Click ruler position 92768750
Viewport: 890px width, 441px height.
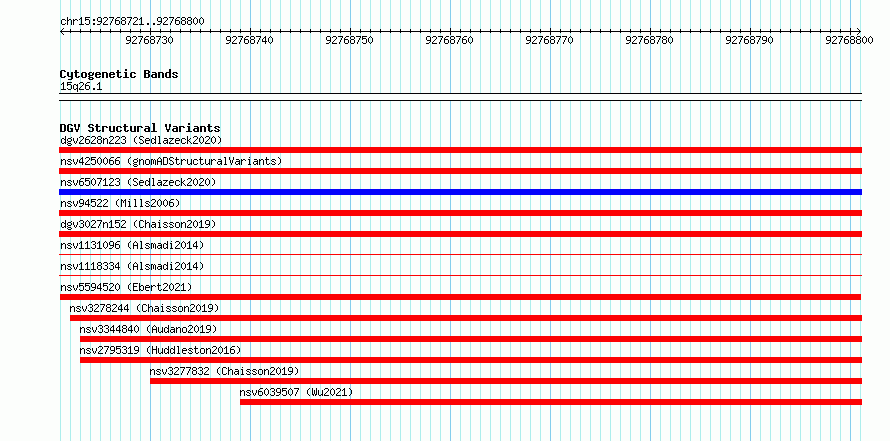pos(350,40)
